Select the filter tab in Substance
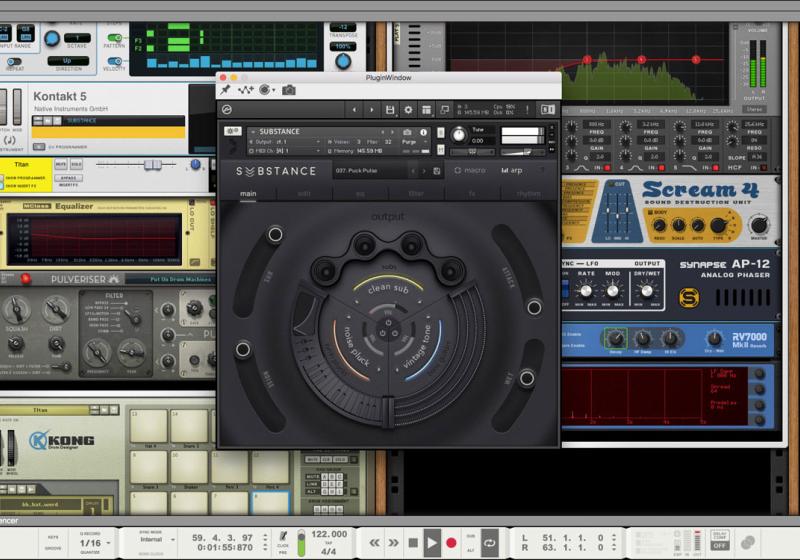Viewport: 800px width, 560px height. 416,194
